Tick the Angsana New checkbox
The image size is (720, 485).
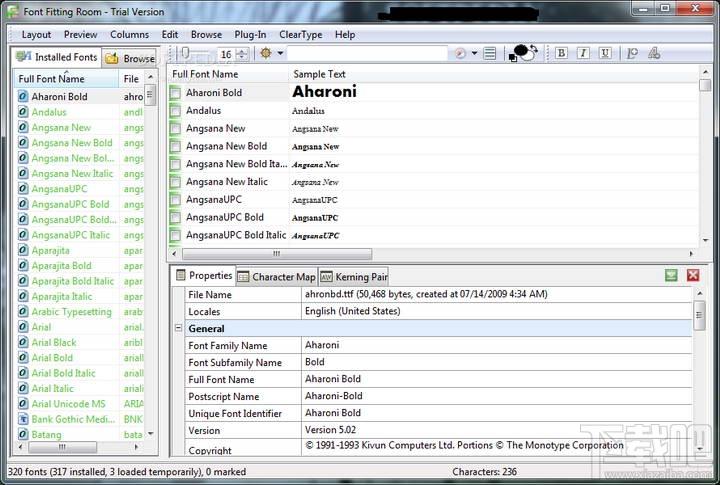(x=175, y=129)
